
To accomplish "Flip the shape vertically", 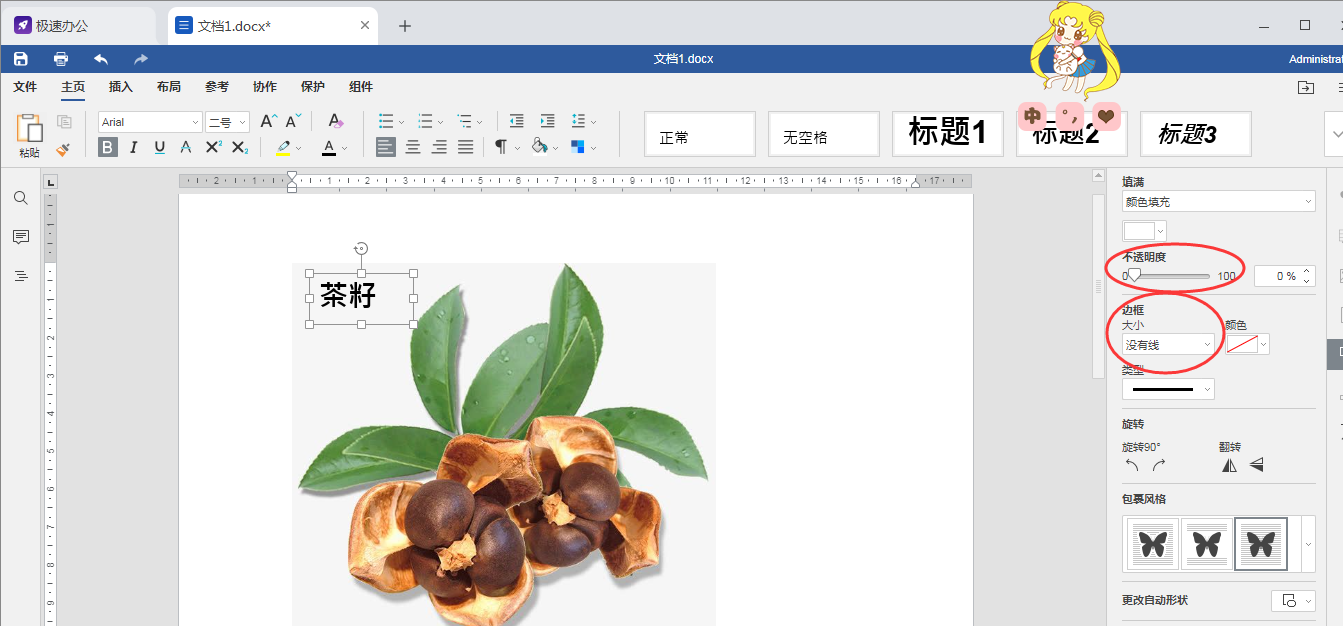I will (x=1257, y=465).
